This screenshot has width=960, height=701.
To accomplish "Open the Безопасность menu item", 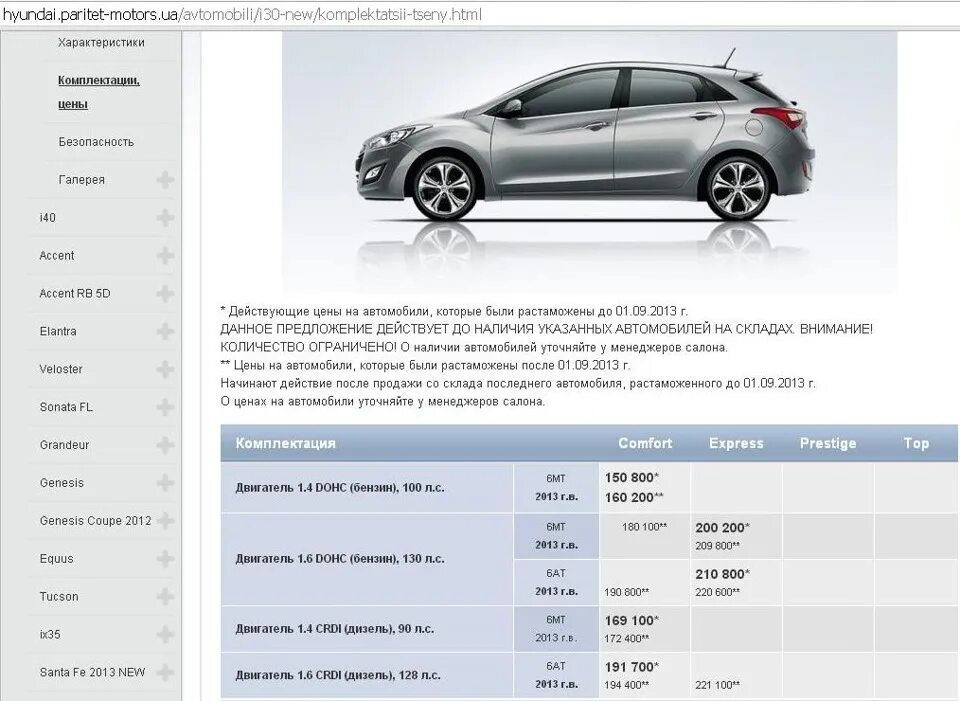I will tap(96, 142).
